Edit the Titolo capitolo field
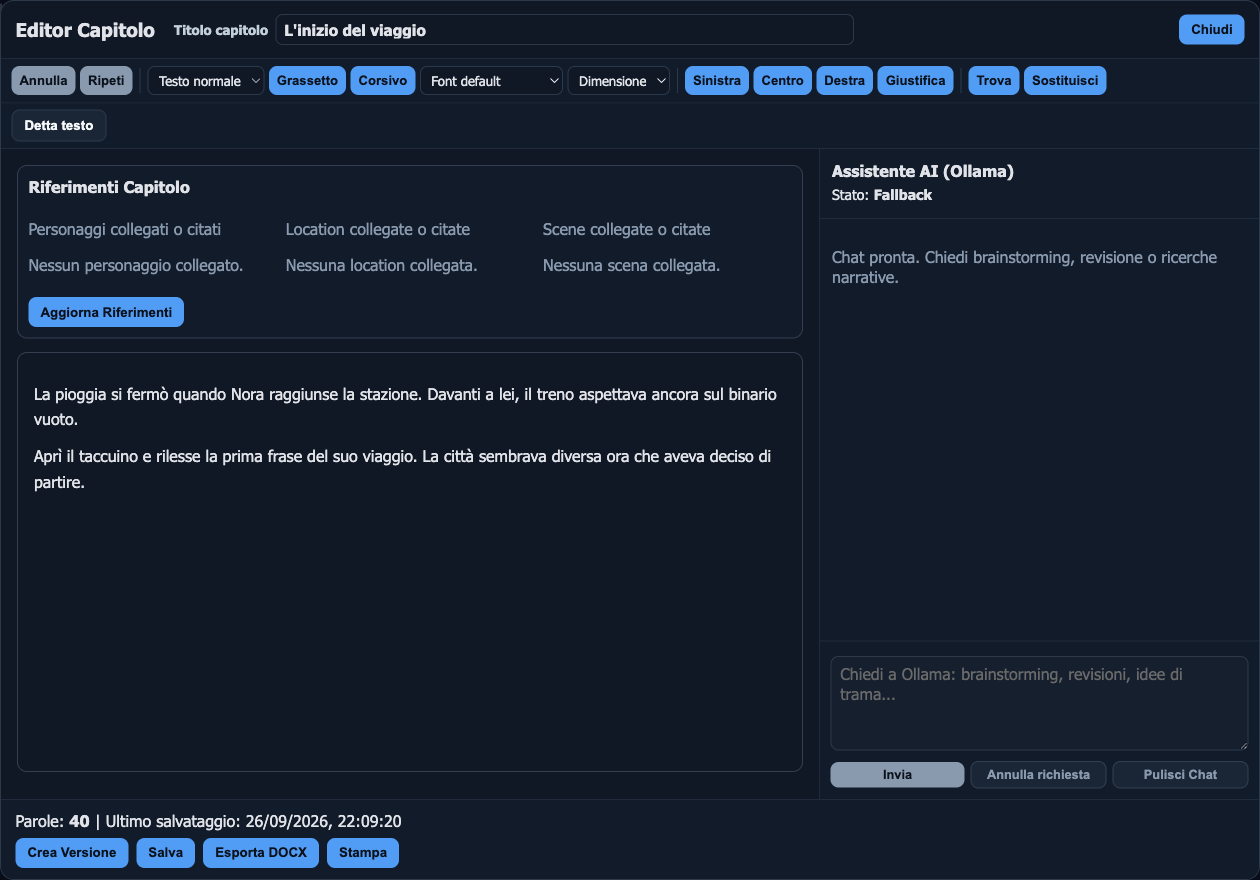1260x880 pixels. pos(565,30)
